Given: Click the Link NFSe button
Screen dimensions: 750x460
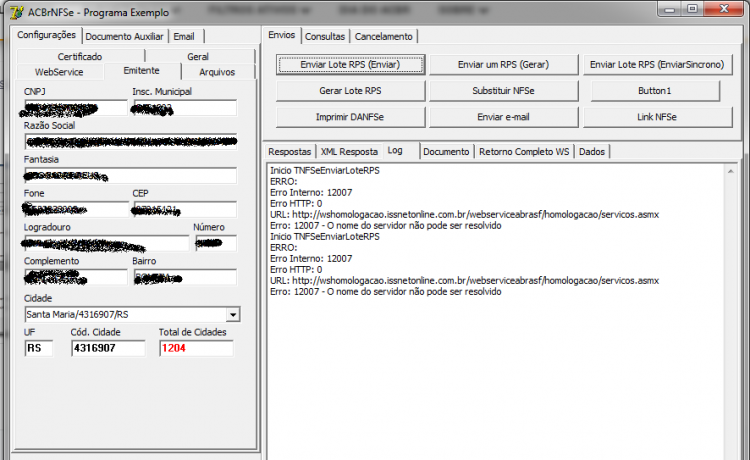Looking at the screenshot, I should 657,117.
